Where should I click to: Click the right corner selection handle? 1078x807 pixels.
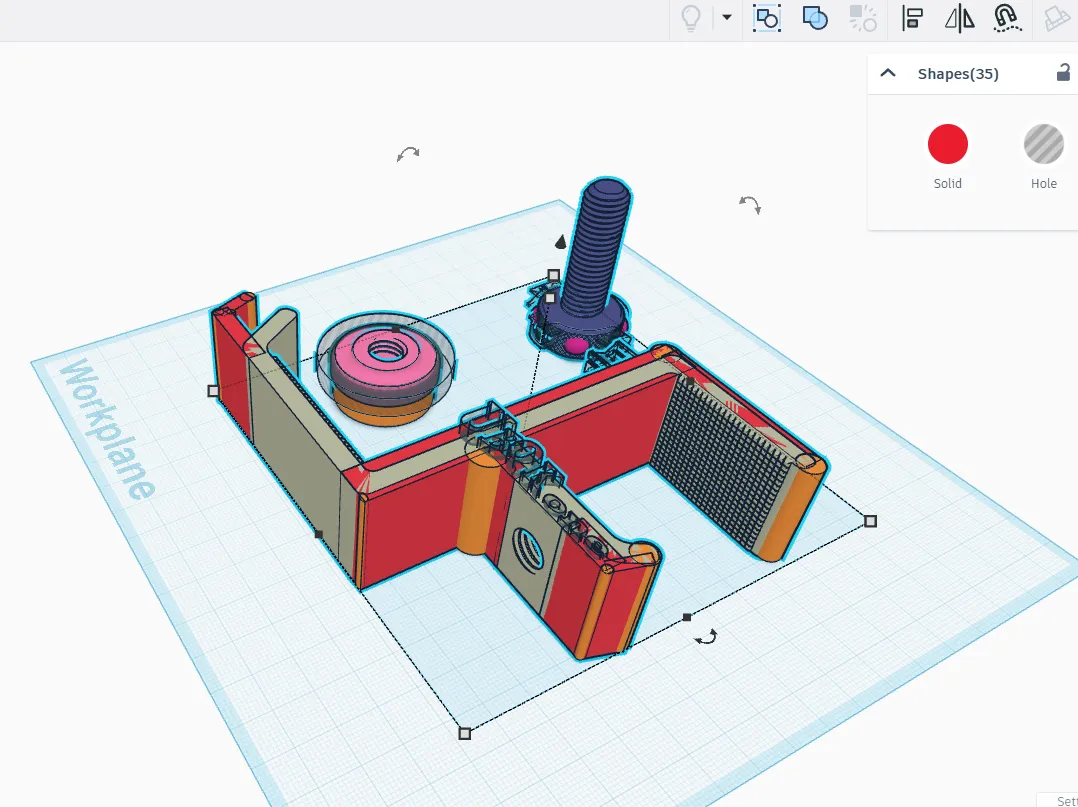click(x=870, y=521)
